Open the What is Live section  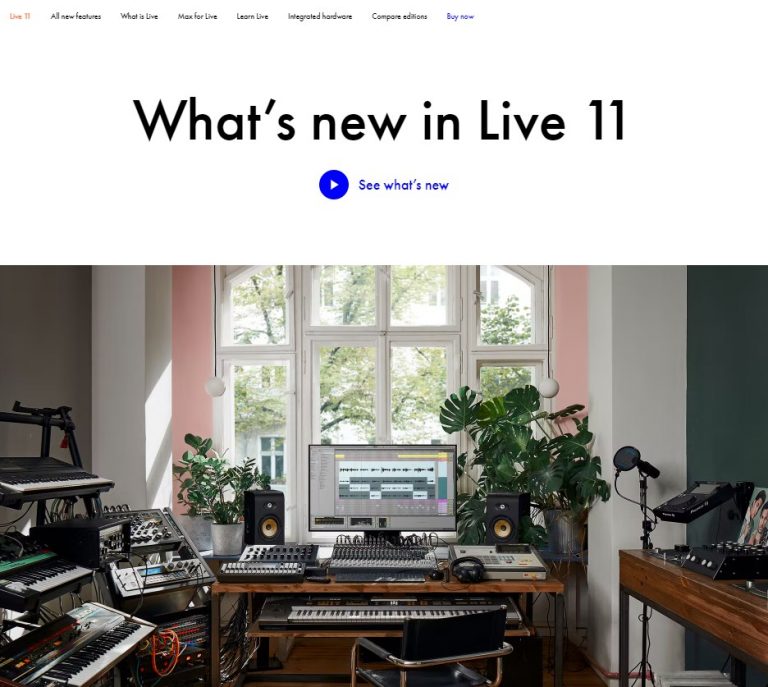coord(139,16)
